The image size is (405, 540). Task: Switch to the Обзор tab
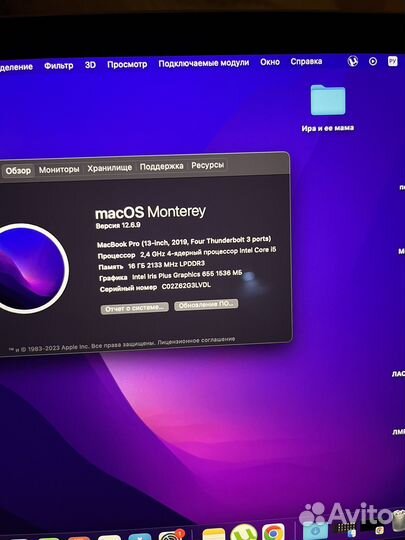(18, 170)
